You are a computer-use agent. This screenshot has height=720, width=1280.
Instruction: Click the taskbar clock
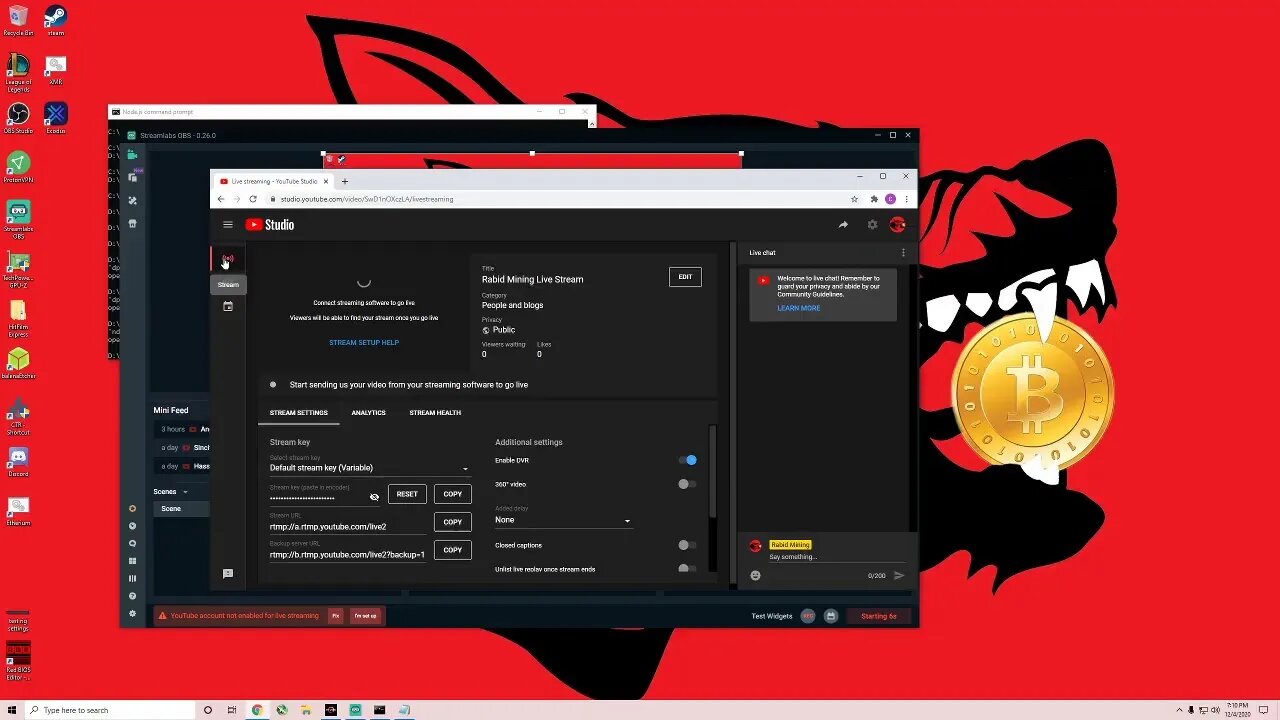[1238, 710]
